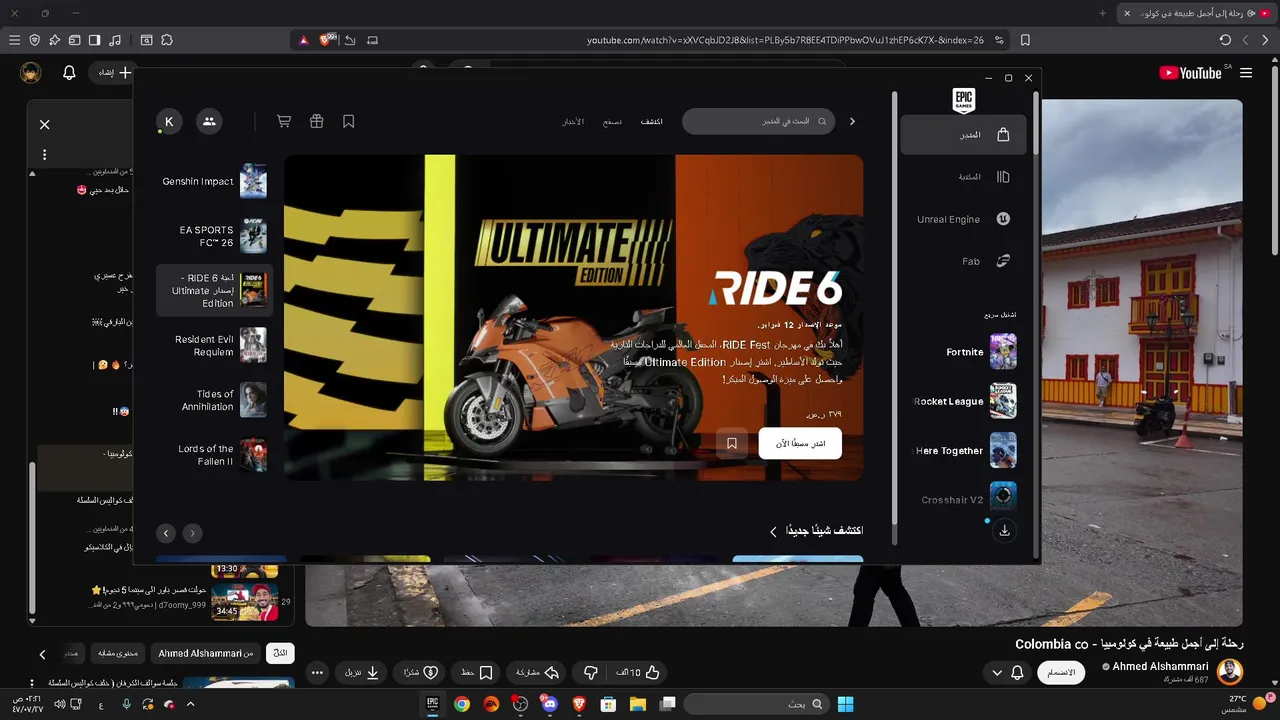
Task: Like the video with thumbs-up button
Action: point(639,673)
